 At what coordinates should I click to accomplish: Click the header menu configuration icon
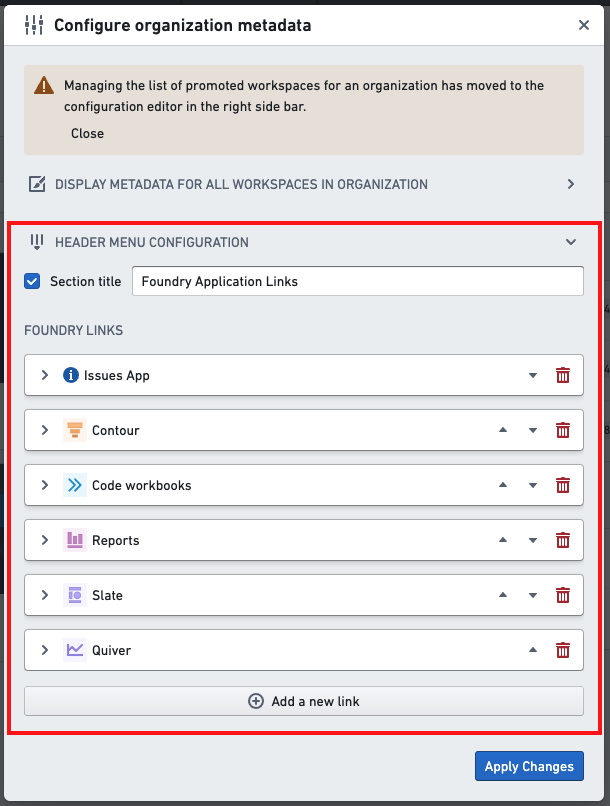(37, 242)
